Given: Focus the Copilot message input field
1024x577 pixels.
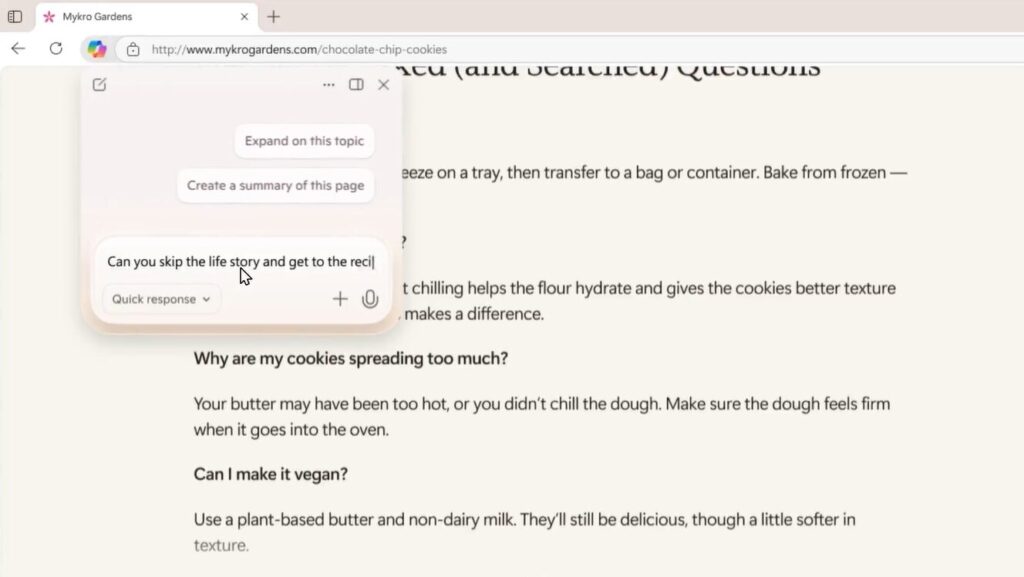Looking at the screenshot, I should coord(241,262).
